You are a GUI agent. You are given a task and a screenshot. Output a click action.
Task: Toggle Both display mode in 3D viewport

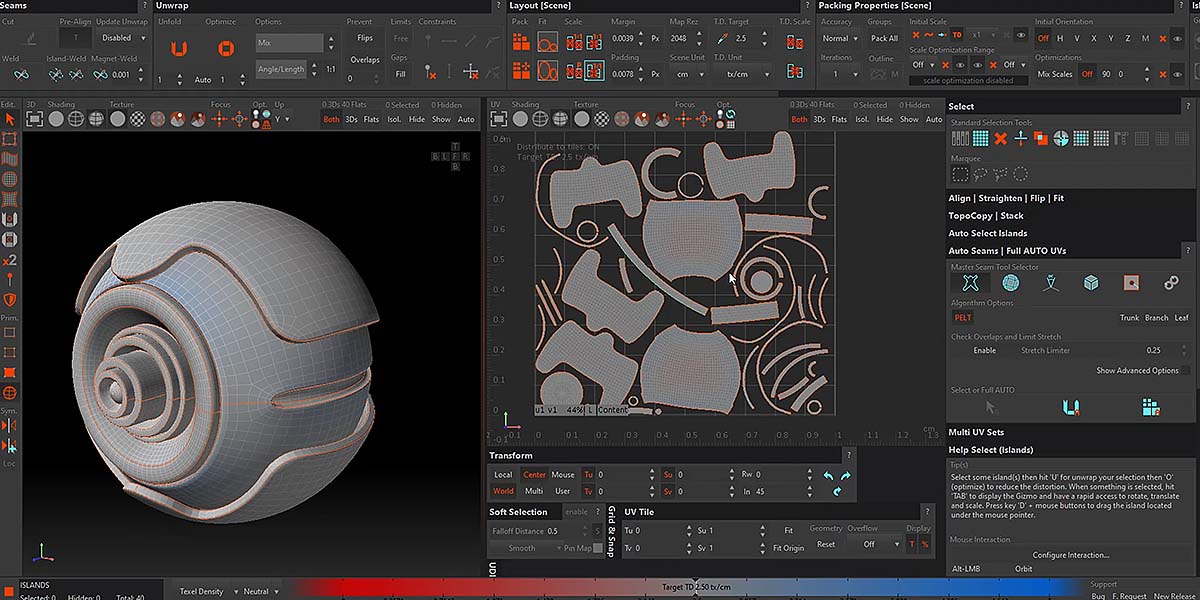click(x=331, y=119)
